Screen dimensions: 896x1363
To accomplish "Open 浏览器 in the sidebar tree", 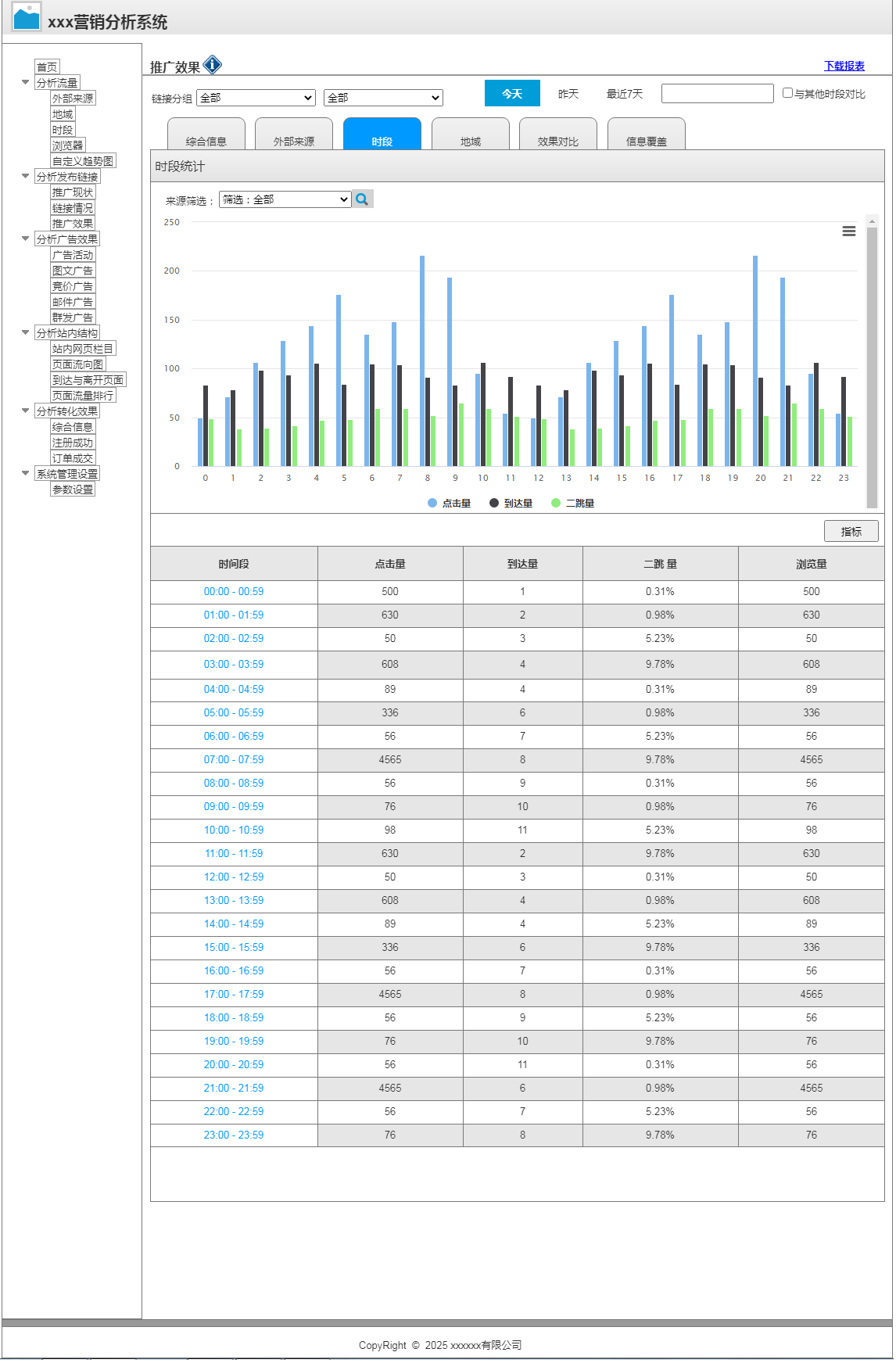I will (68, 145).
